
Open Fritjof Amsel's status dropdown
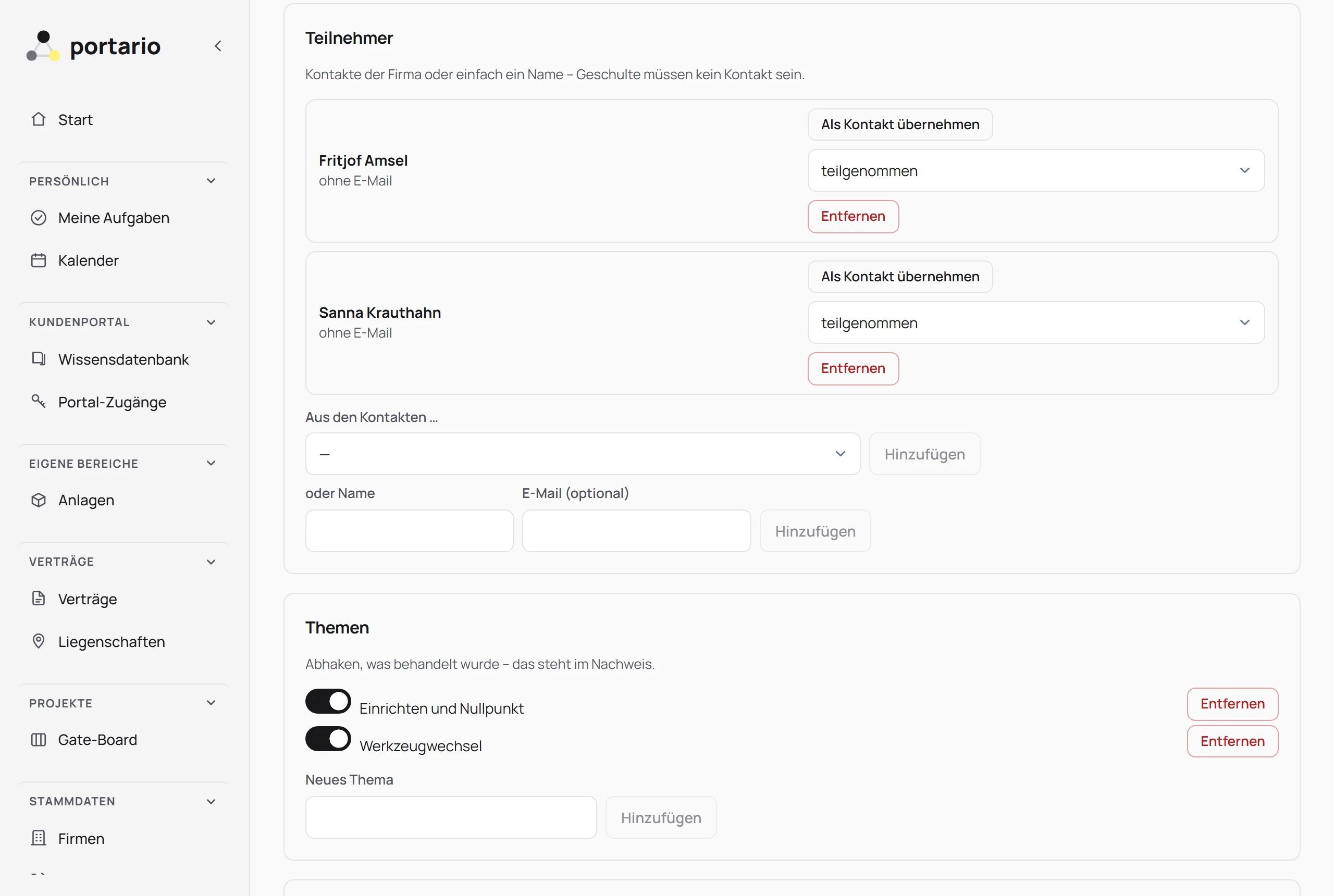click(1035, 170)
